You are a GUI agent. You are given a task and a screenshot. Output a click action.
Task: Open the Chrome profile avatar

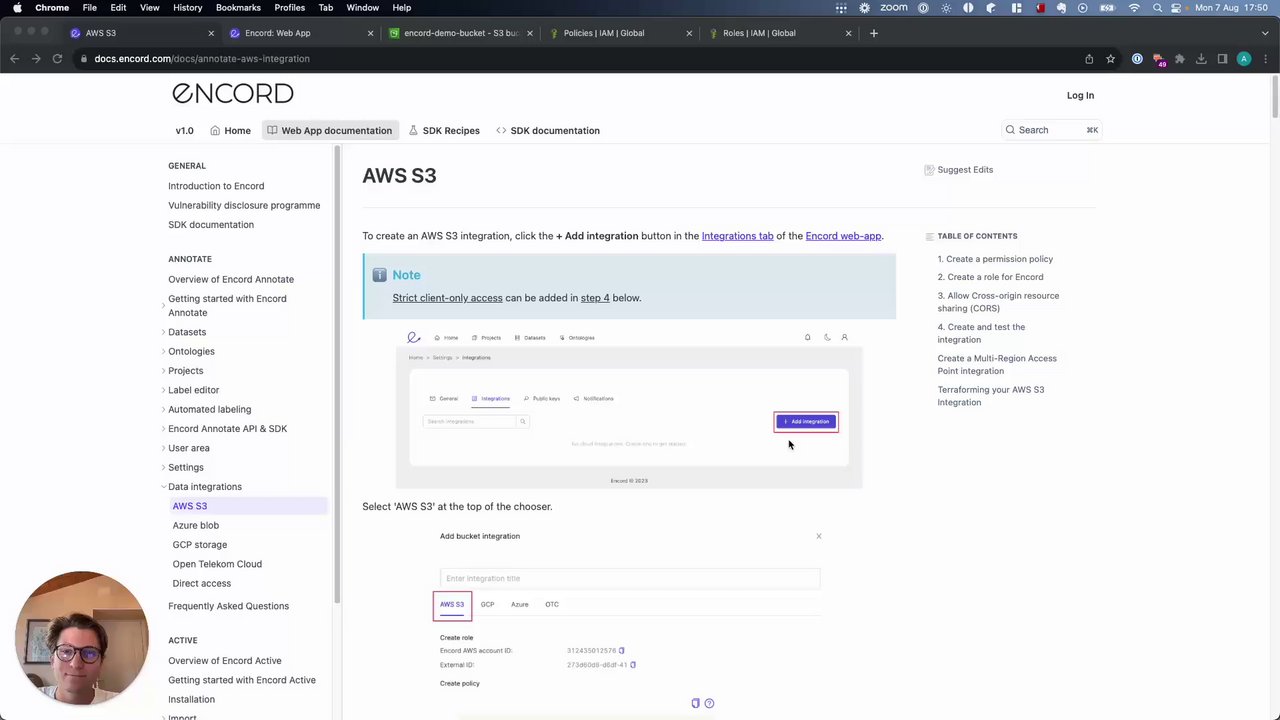(1244, 59)
